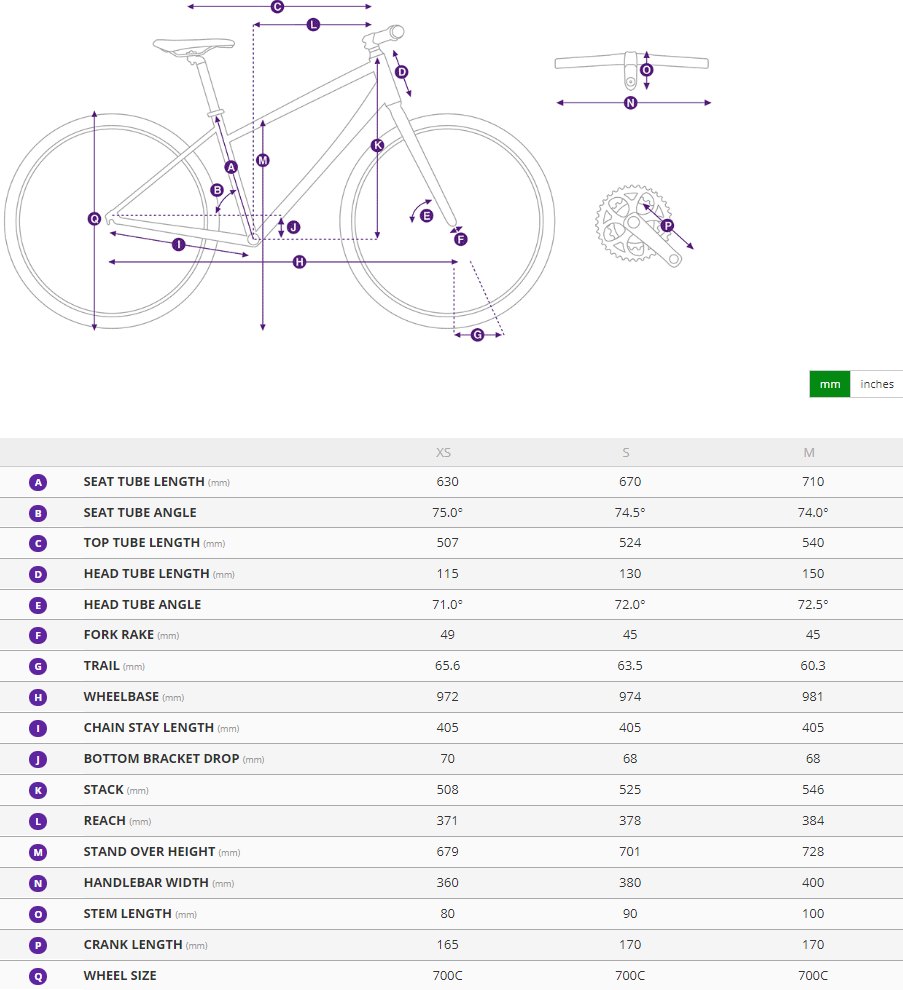Select the M size column header
Screen dimensions: 903x990
click(x=809, y=453)
